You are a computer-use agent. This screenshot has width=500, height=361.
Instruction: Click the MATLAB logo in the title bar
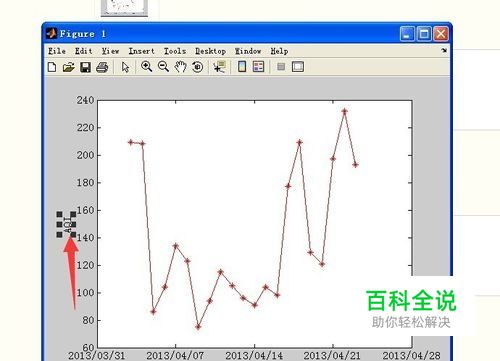tap(51, 33)
